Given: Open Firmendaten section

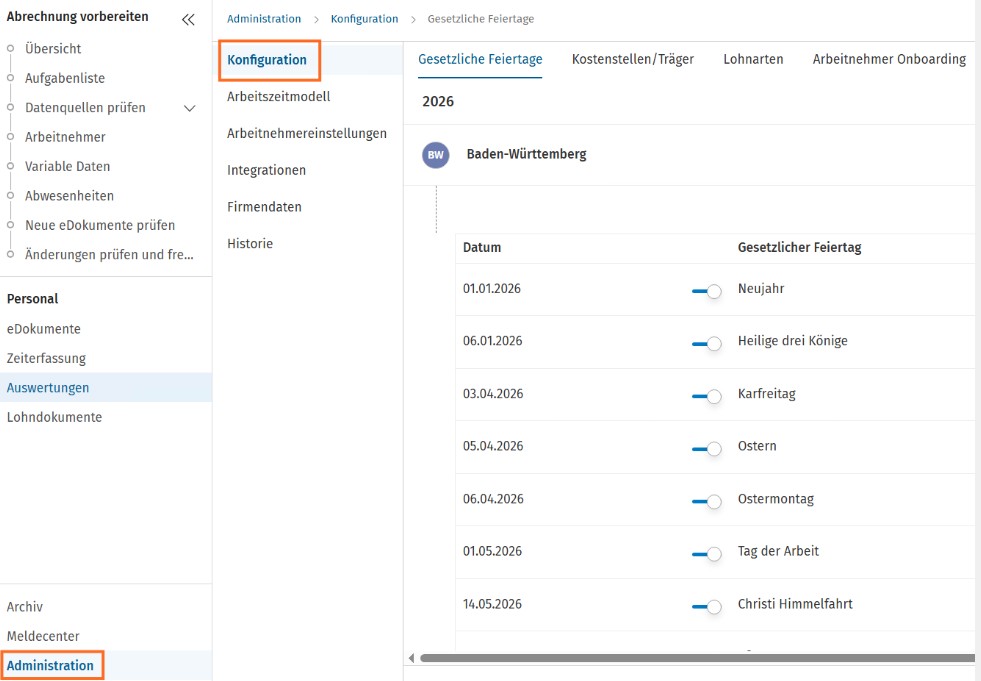Looking at the screenshot, I should [x=264, y=207].
